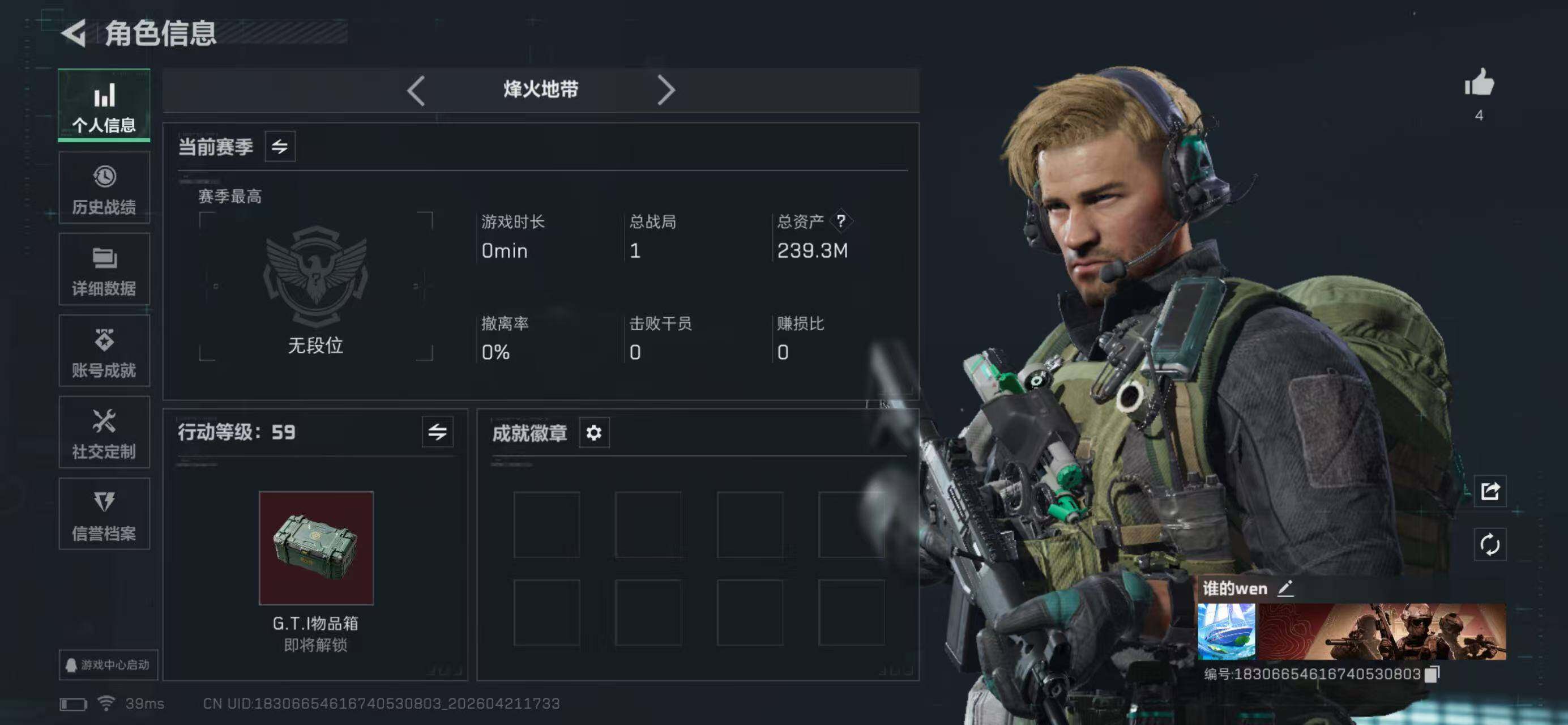
Task: Click the 总资产 question mark help
Action: pos(840,221)
